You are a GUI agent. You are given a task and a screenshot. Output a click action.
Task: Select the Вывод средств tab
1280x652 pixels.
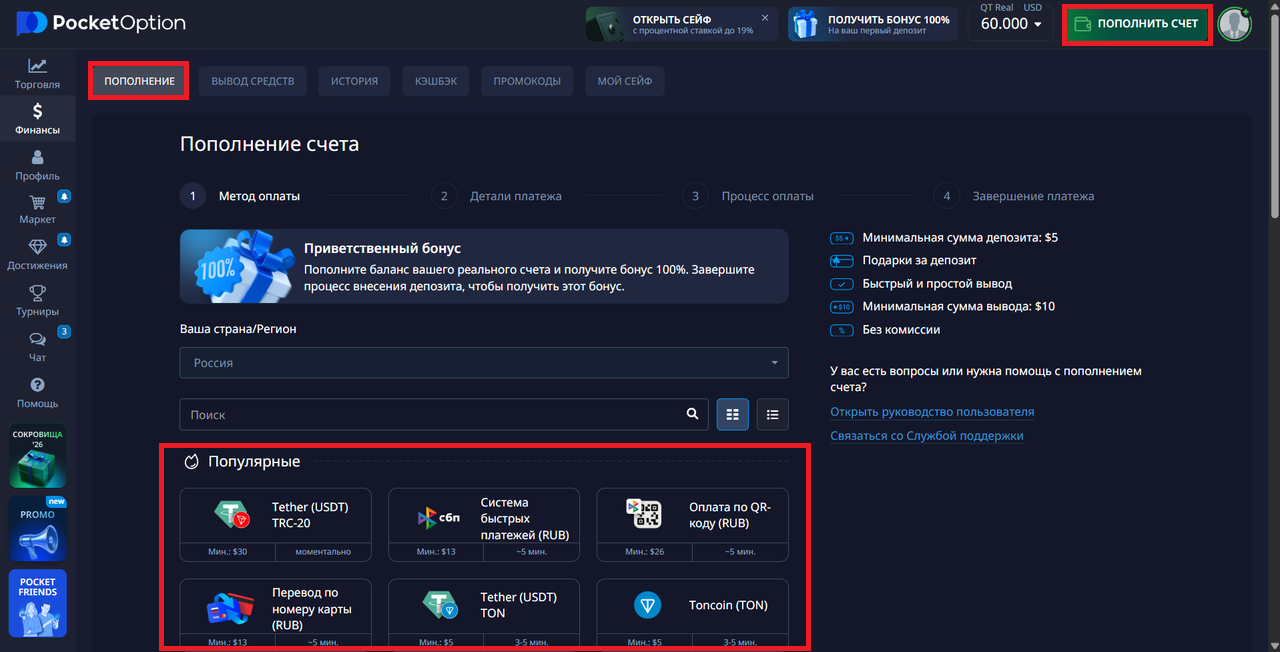[253, 81]
